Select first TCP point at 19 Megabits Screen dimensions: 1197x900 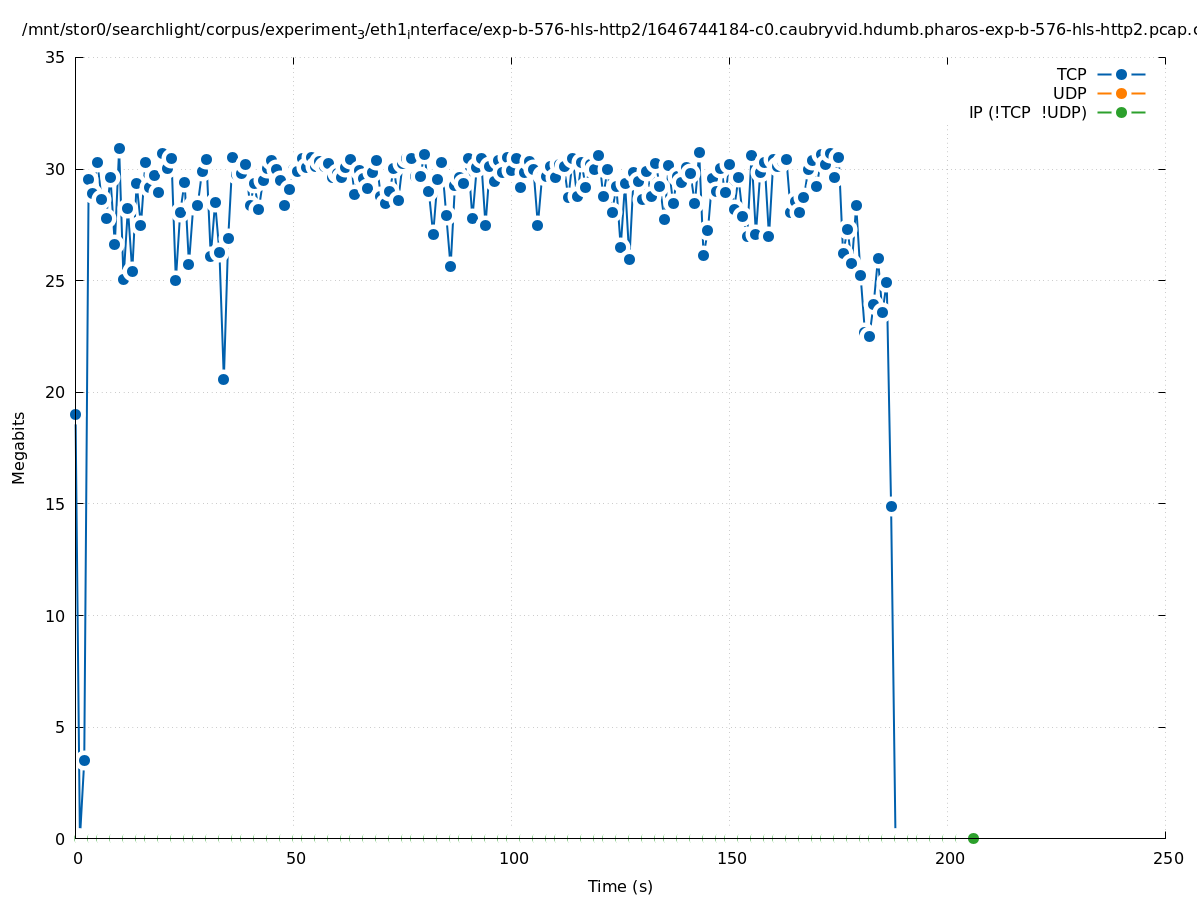pyautogui.click(x=75, y=414)
